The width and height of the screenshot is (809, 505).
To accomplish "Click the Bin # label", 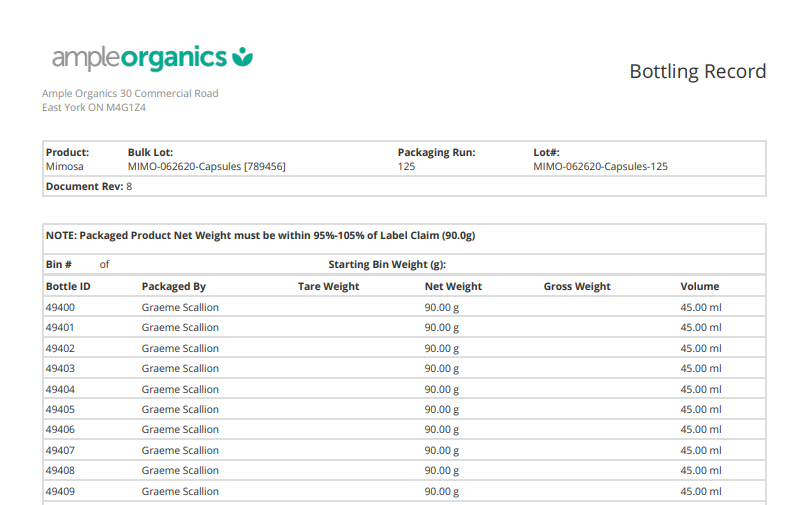I will (x=59, y=265).
